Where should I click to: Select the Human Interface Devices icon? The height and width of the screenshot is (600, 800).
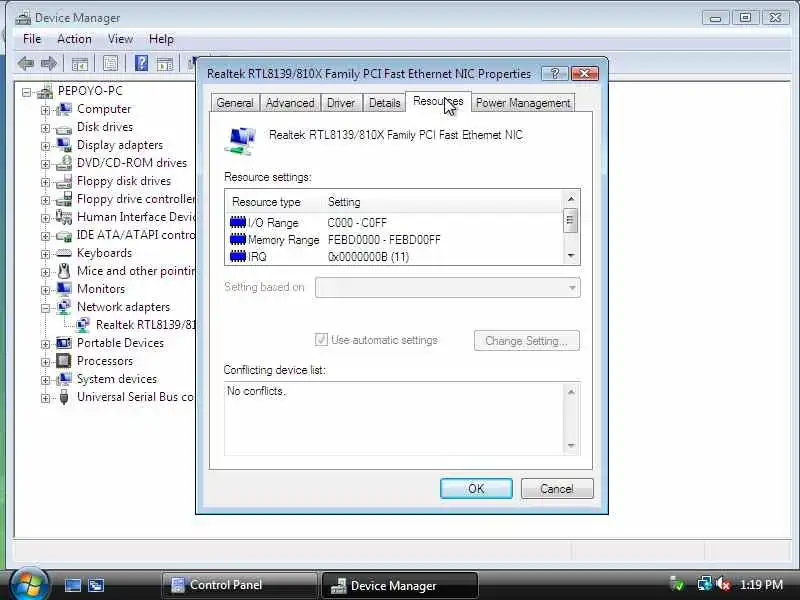click(64, 217)
